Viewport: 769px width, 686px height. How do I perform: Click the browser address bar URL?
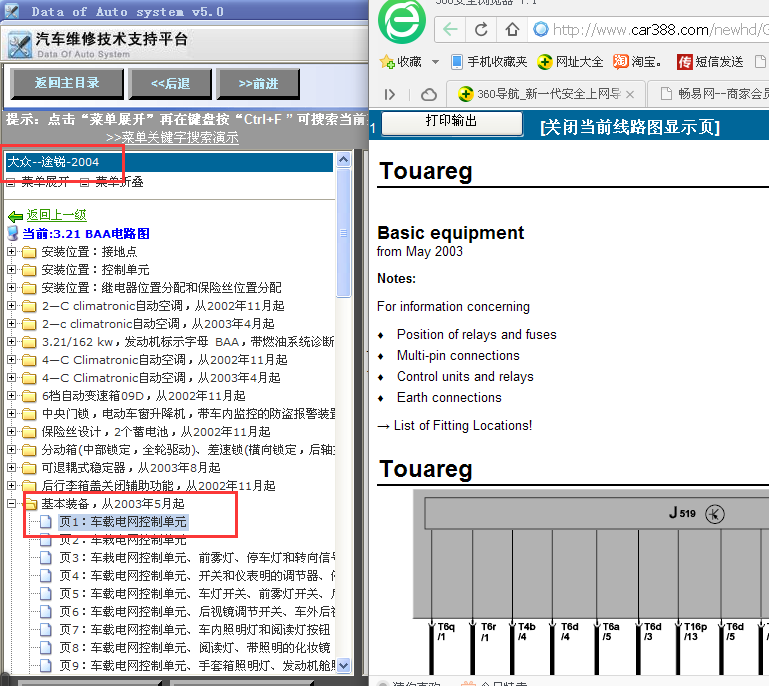pos(660,30)
